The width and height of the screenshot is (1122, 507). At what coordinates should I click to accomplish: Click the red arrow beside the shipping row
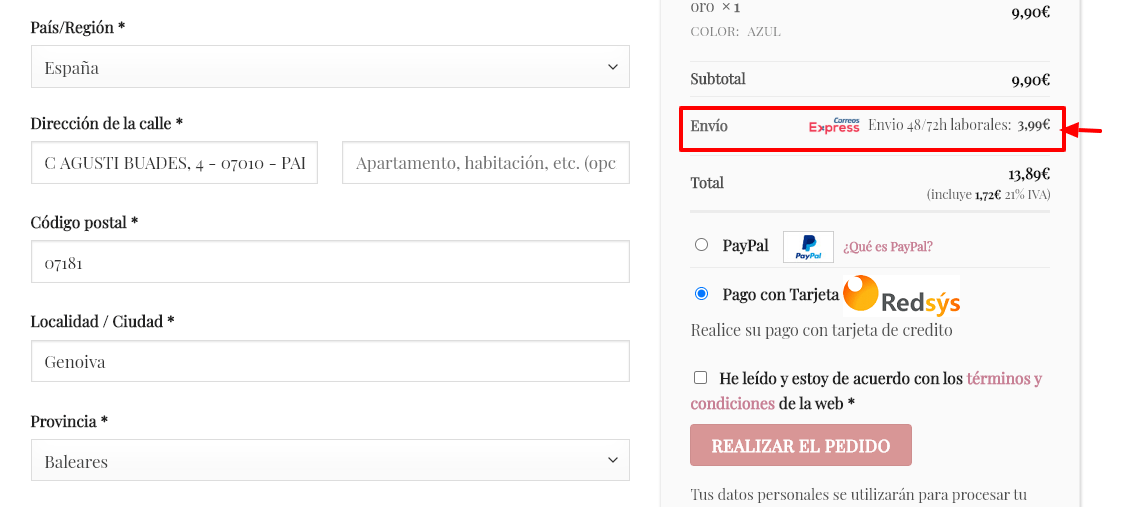pos(1086,129)
